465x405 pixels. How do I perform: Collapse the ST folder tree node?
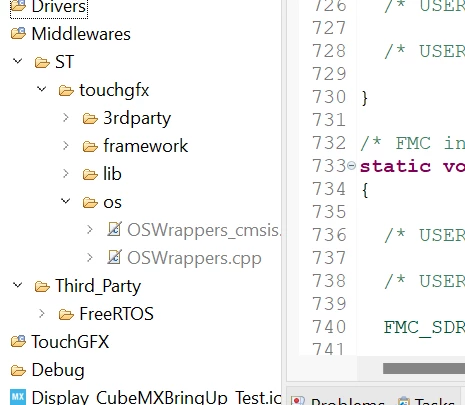click(x=18, y=61)
